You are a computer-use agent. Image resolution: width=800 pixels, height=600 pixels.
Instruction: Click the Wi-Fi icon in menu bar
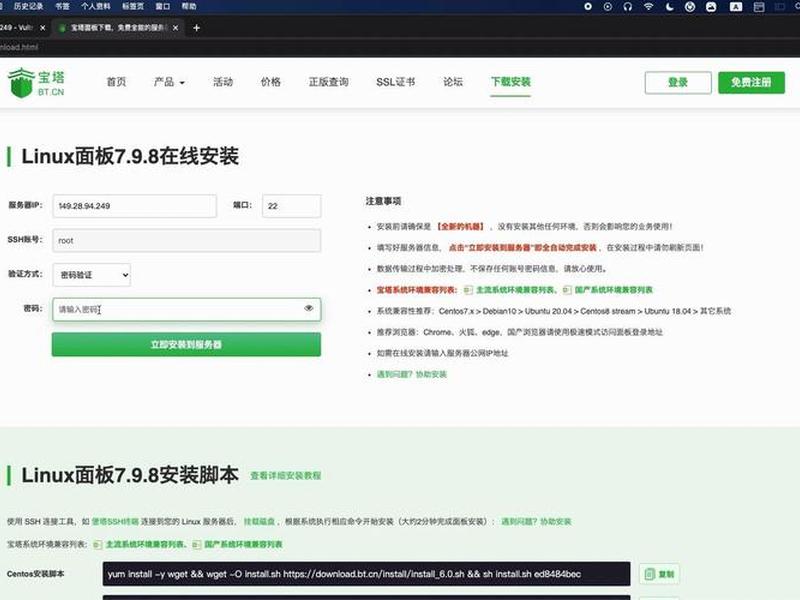click(x=648, y=7)
